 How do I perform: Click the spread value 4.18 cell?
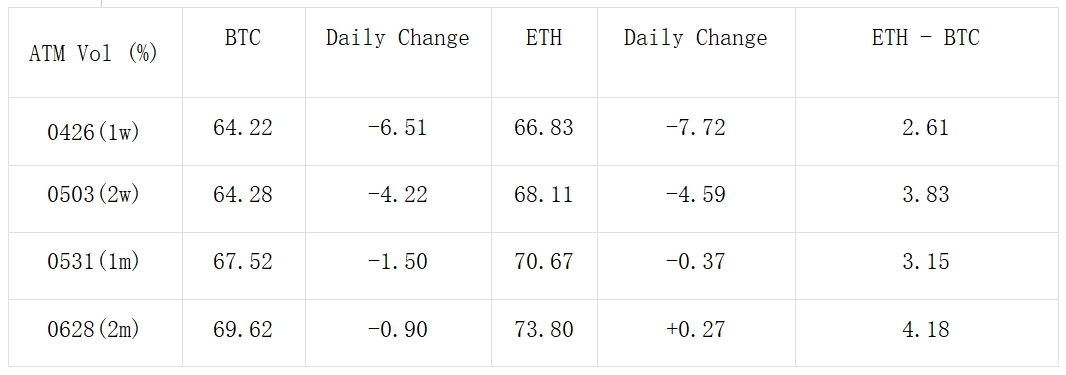926,333
